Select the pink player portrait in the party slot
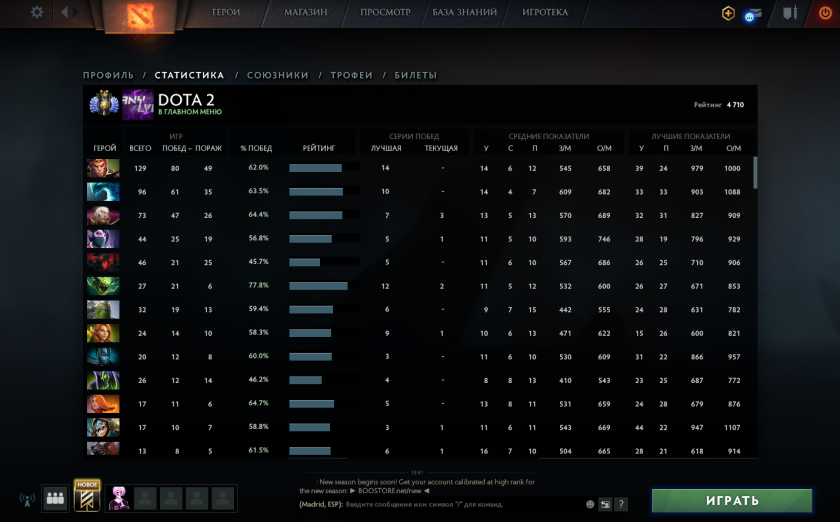 click(119, 498)
